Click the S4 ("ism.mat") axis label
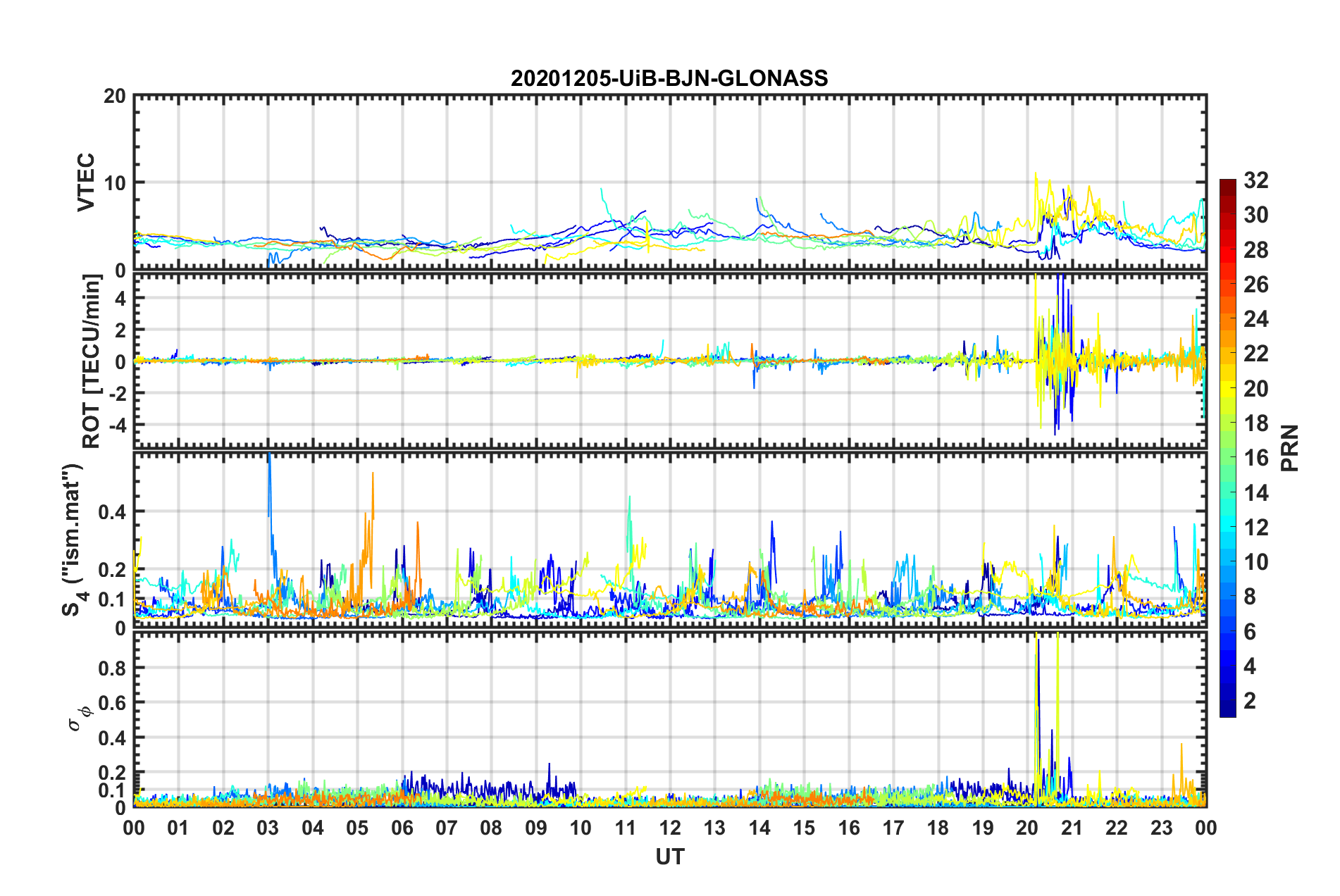The height and width of the screenshot is (896, 1340). (73, 540)
